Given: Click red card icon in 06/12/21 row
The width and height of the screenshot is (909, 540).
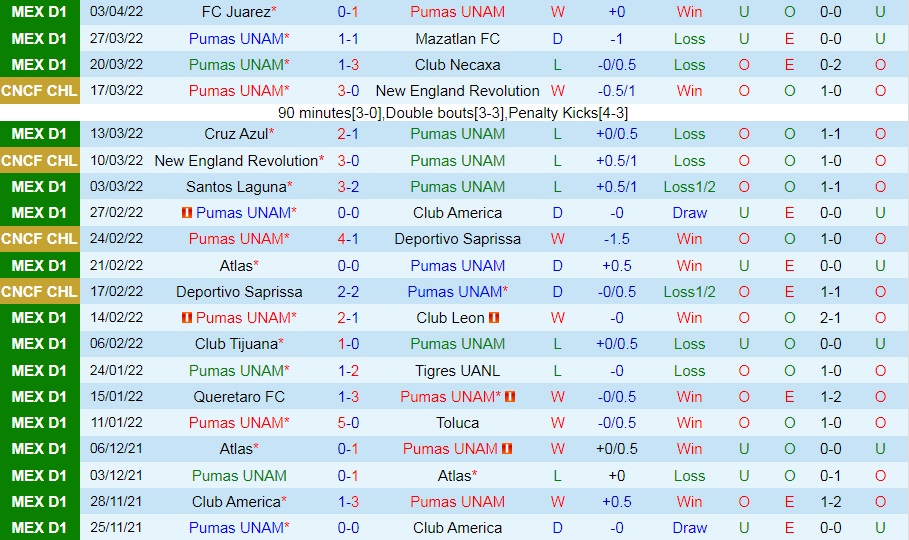Looking at the screenshot, I should (507, 449).
